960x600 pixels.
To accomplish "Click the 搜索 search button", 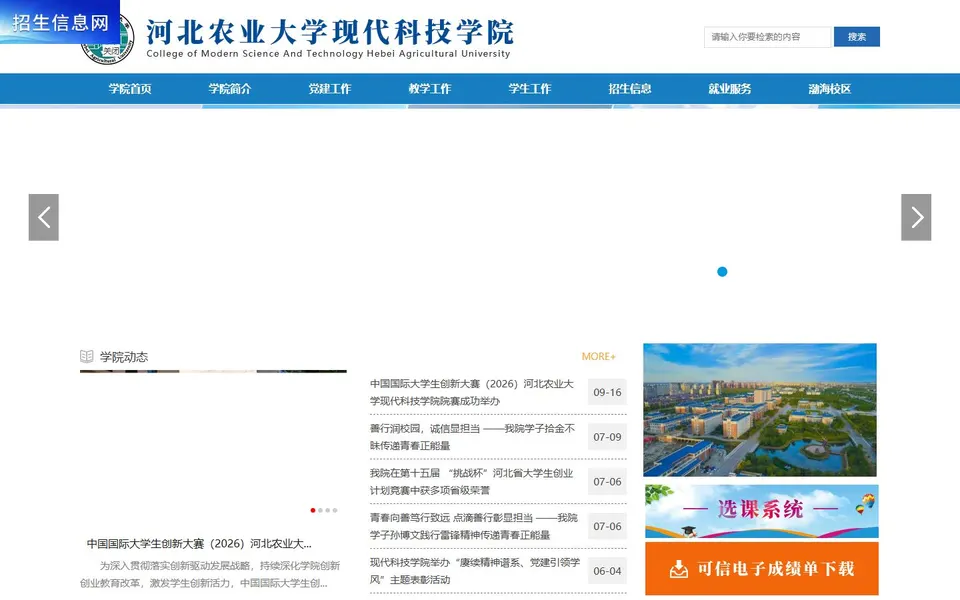I will 857,37.
